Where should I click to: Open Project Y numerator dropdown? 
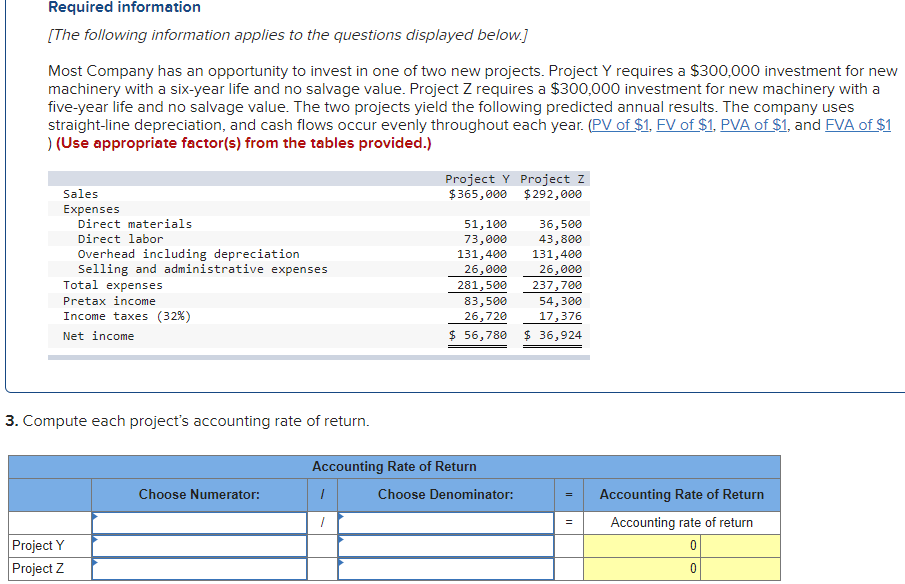pyautogui.click(x=199, y=546)
